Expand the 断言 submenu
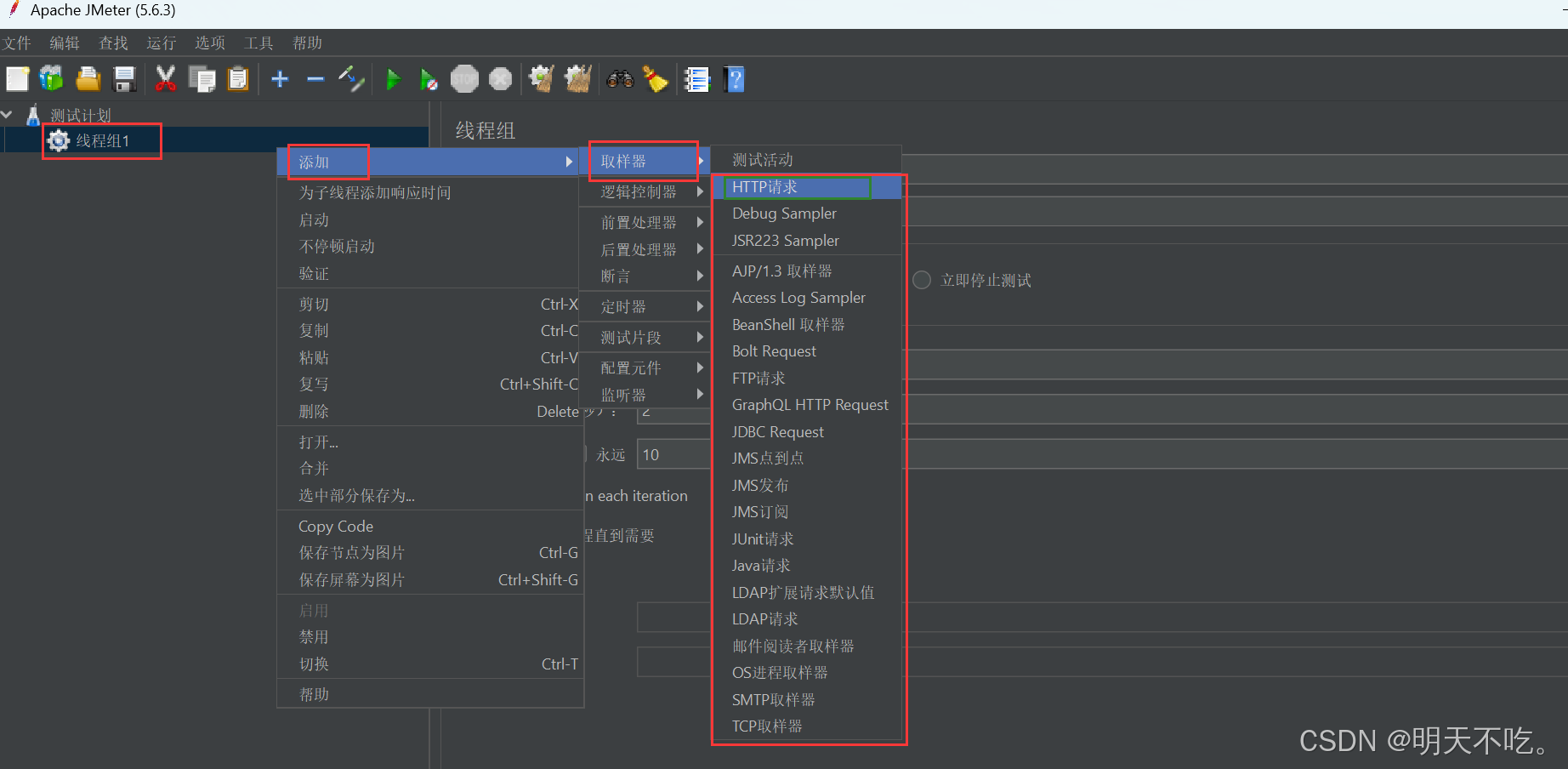Screen dimensions: 1568x769 (645, 276)
